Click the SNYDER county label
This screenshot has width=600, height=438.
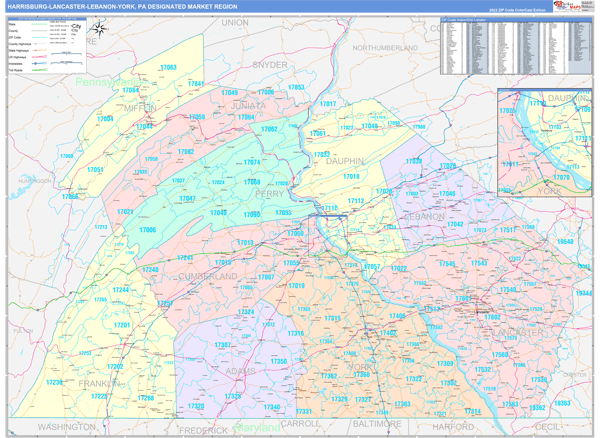270,65
